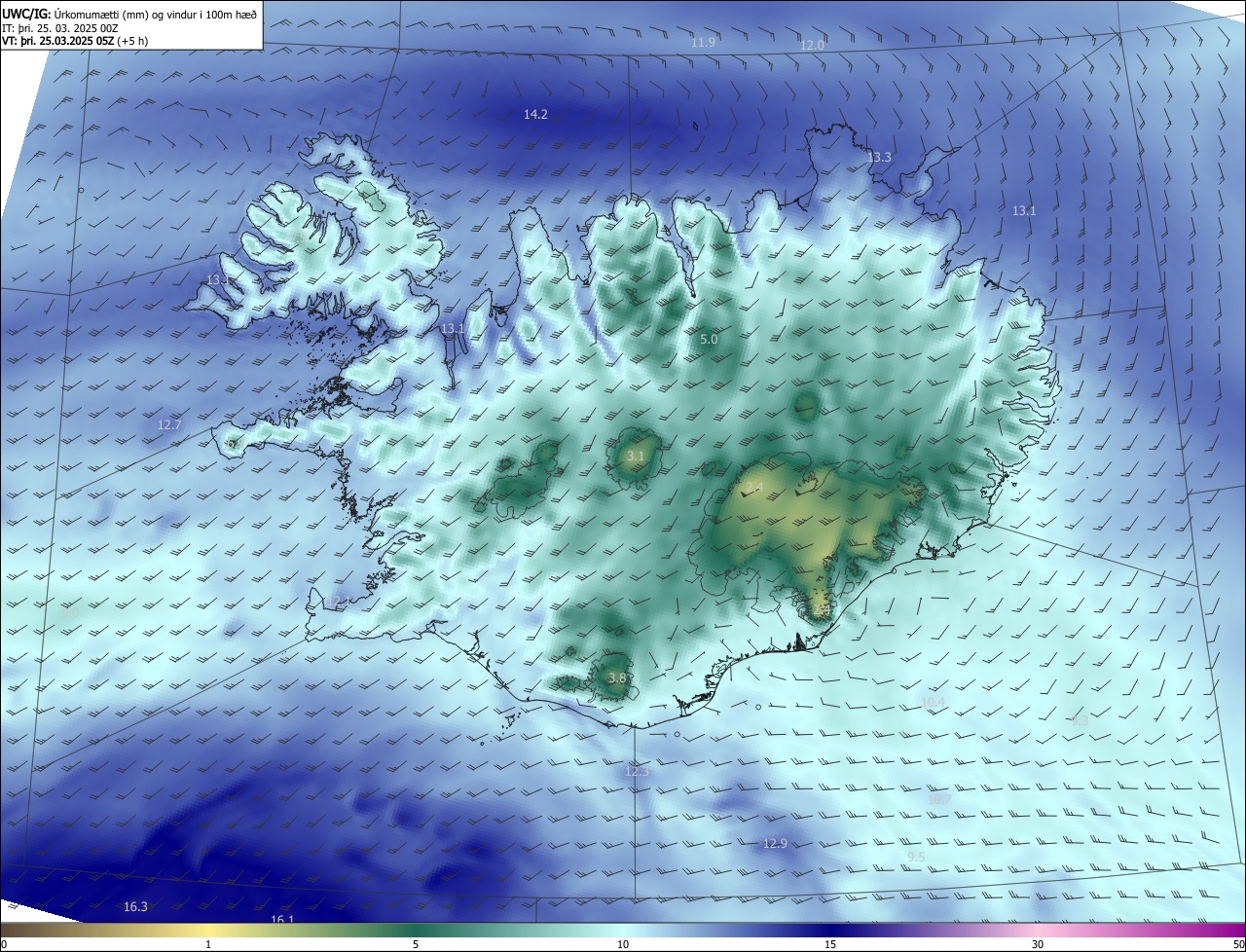Click the 14.2 value label north of Iceland
Viewport: 1246px width, 952px height.
[535, 114]
